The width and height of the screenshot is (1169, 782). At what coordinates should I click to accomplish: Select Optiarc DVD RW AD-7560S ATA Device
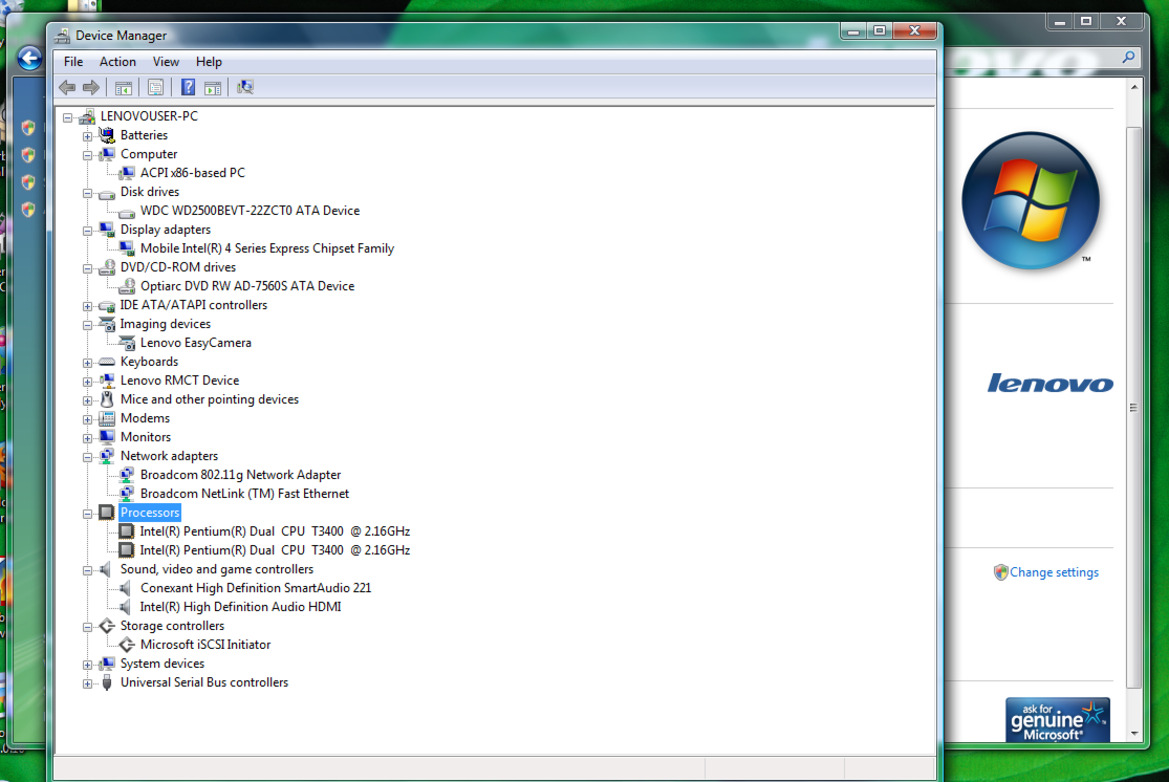tap(247, 286)
